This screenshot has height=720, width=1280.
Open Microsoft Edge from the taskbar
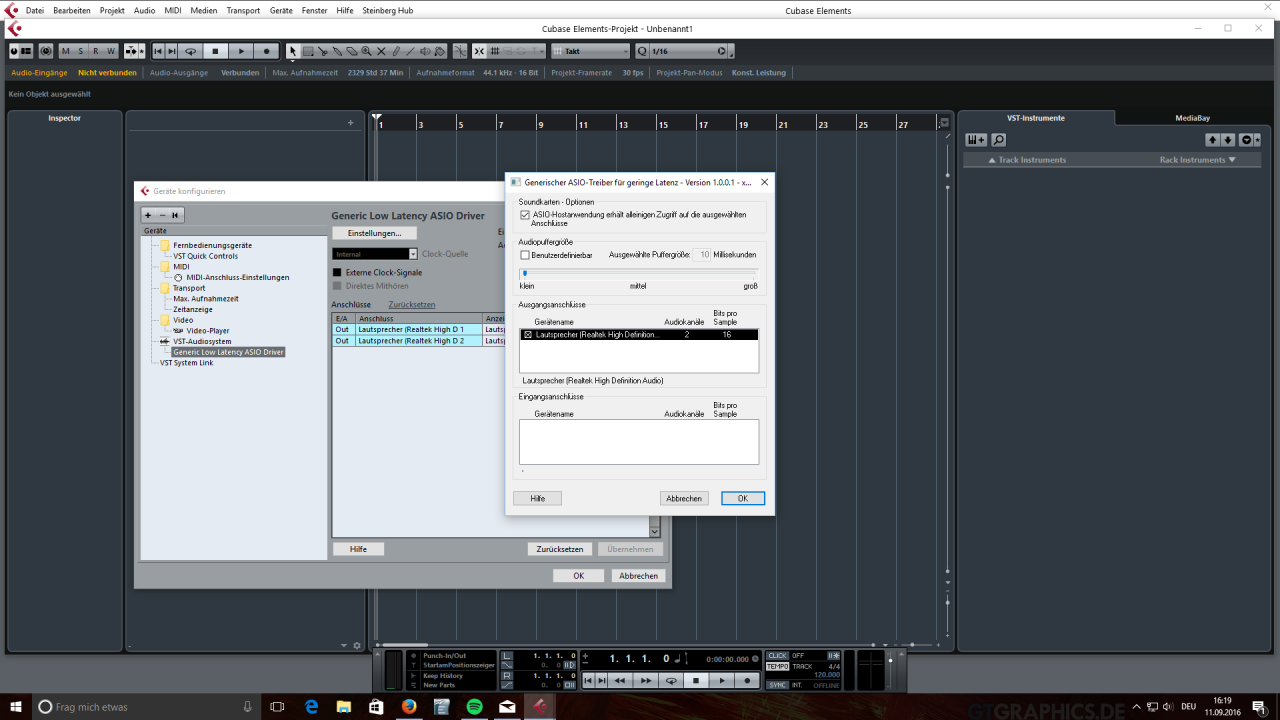(x=312, y=707)
